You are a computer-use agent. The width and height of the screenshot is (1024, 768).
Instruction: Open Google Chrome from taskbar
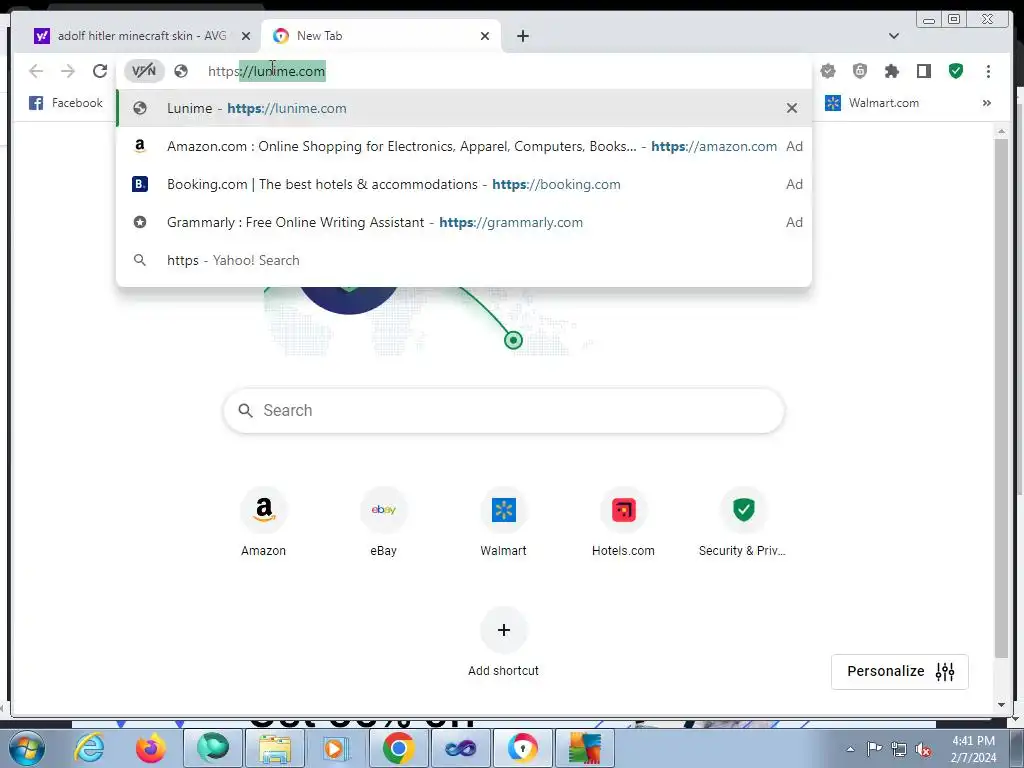click(398, 748)
